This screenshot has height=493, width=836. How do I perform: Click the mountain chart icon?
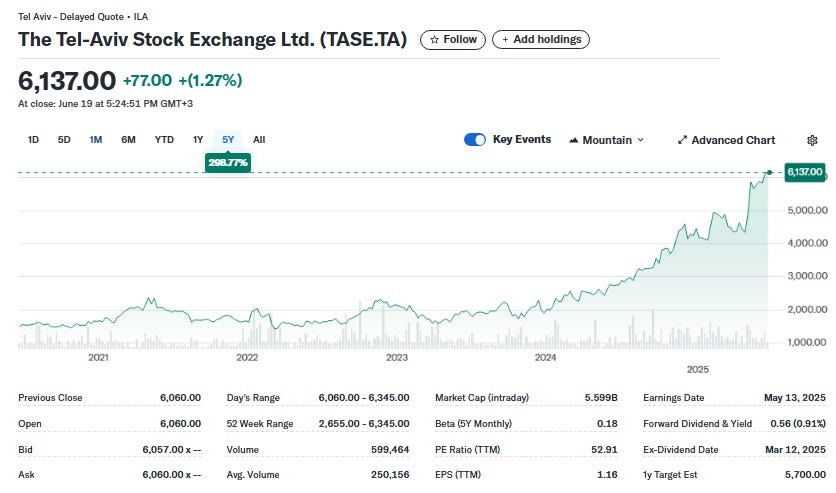(574, 140)
